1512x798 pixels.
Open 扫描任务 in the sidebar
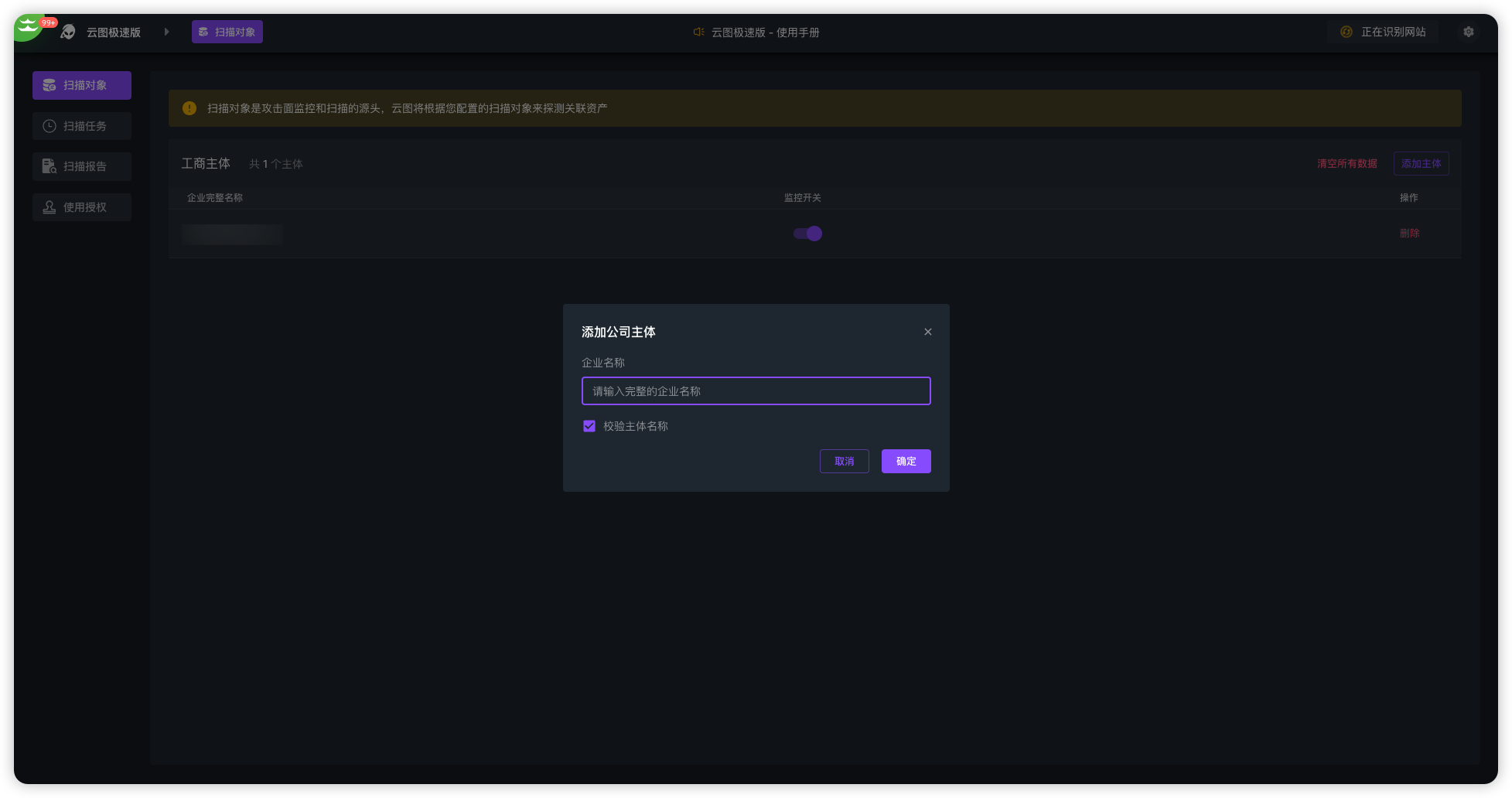82,126
